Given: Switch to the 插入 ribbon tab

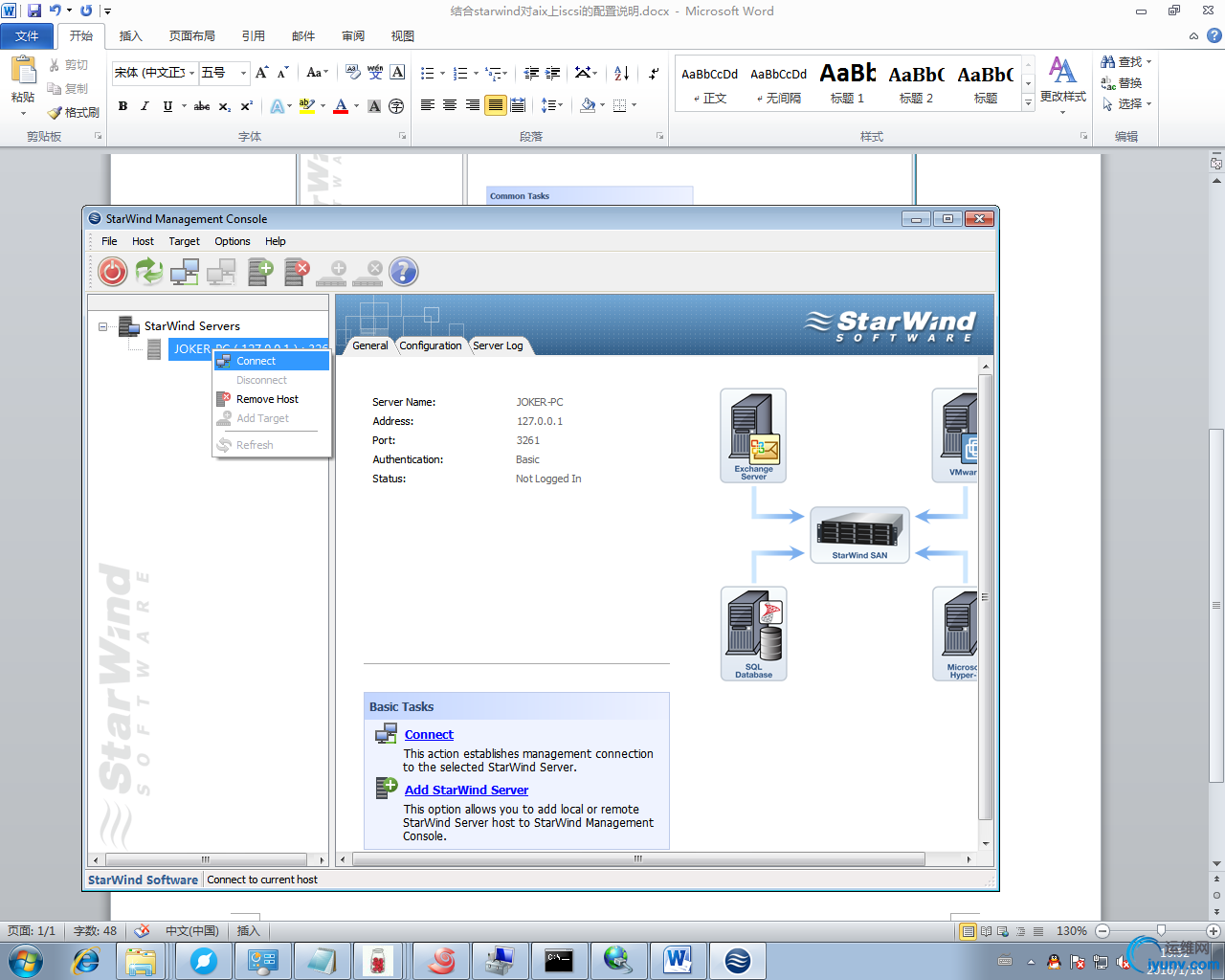Looking at the screenshot, I should click(x=130, y=36).
